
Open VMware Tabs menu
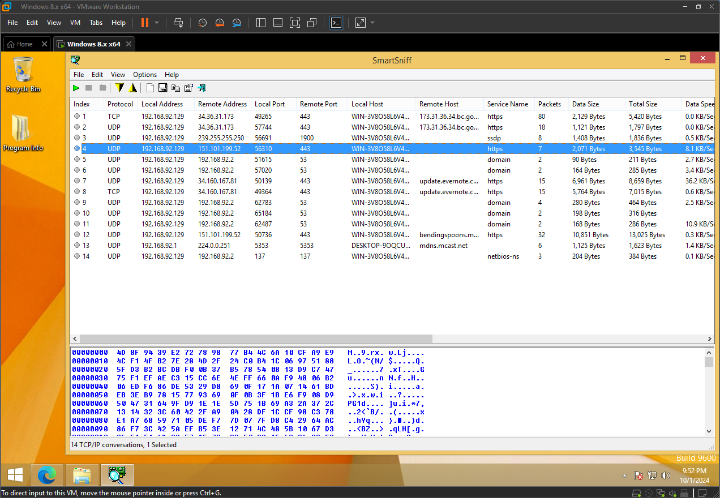tap(96, 22)
